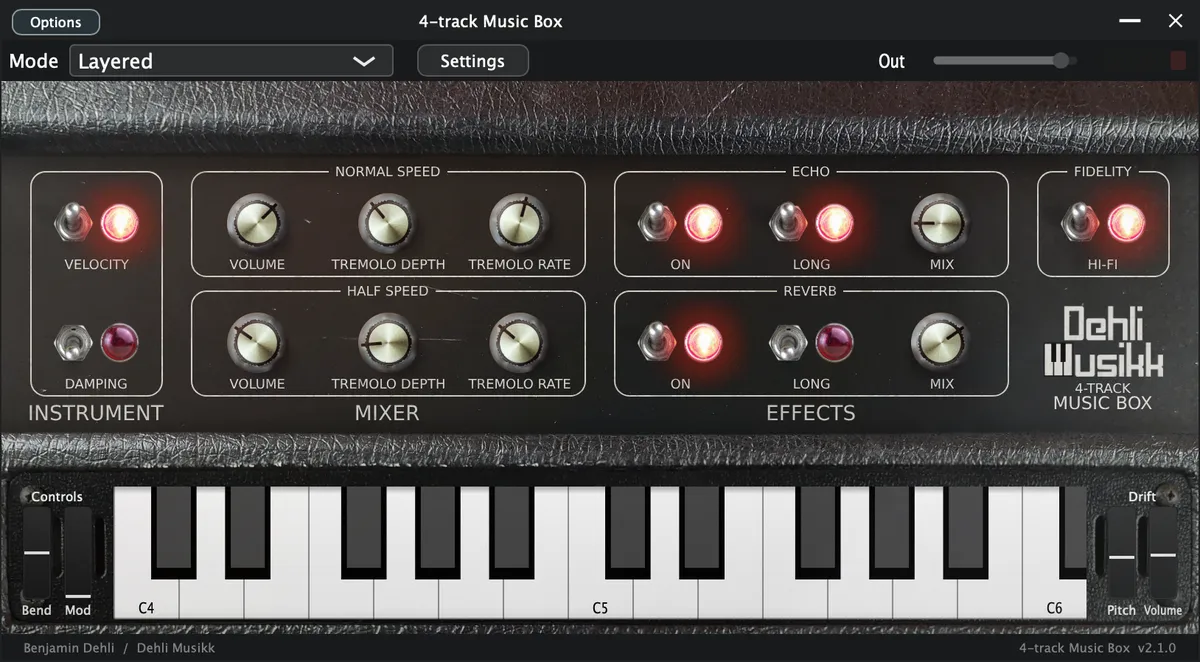Click the Drift Pitch slider

point(1121,553)
